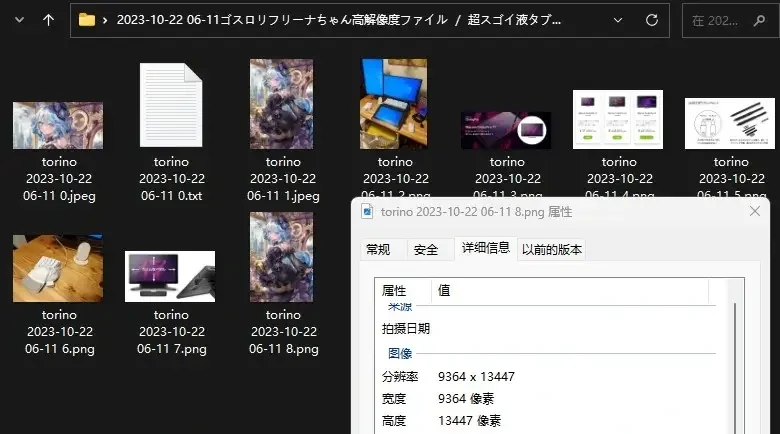The height and width of the screenshot is (434, 780).
Task: Select the 06-11 3.png dark banner thumbnail
Action: tap(506, 130)
